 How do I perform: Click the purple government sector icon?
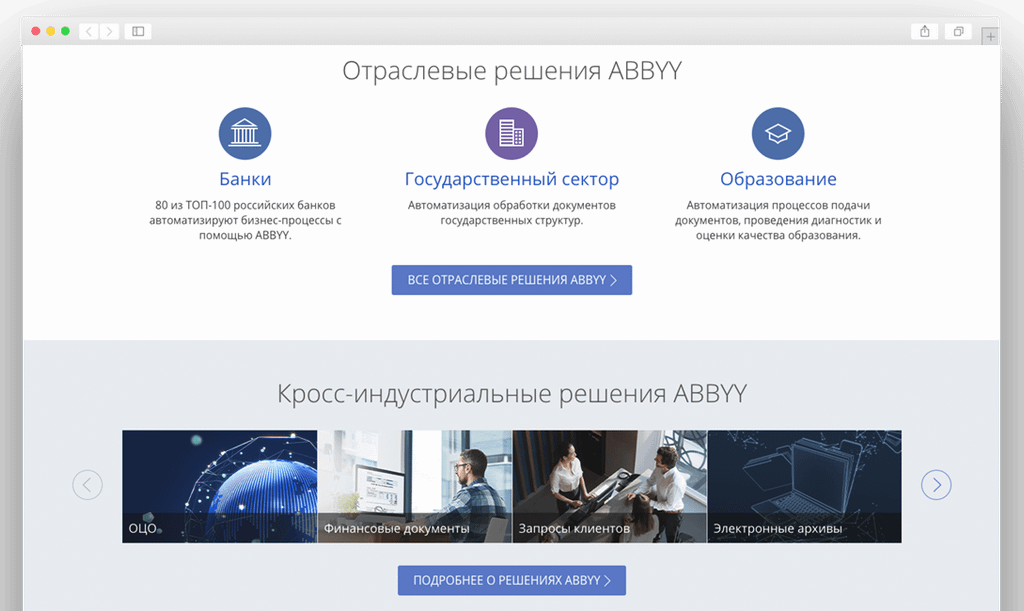[x=511, y=133]
